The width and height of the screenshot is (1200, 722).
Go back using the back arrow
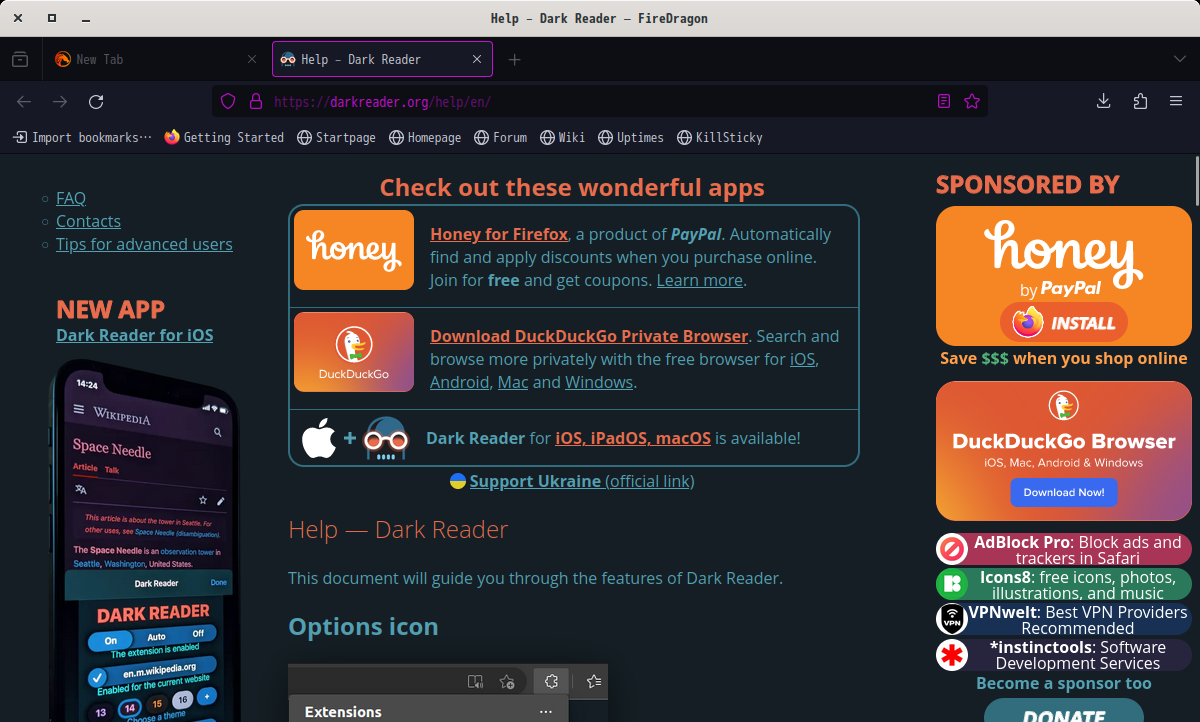click(x=24, y=101)
